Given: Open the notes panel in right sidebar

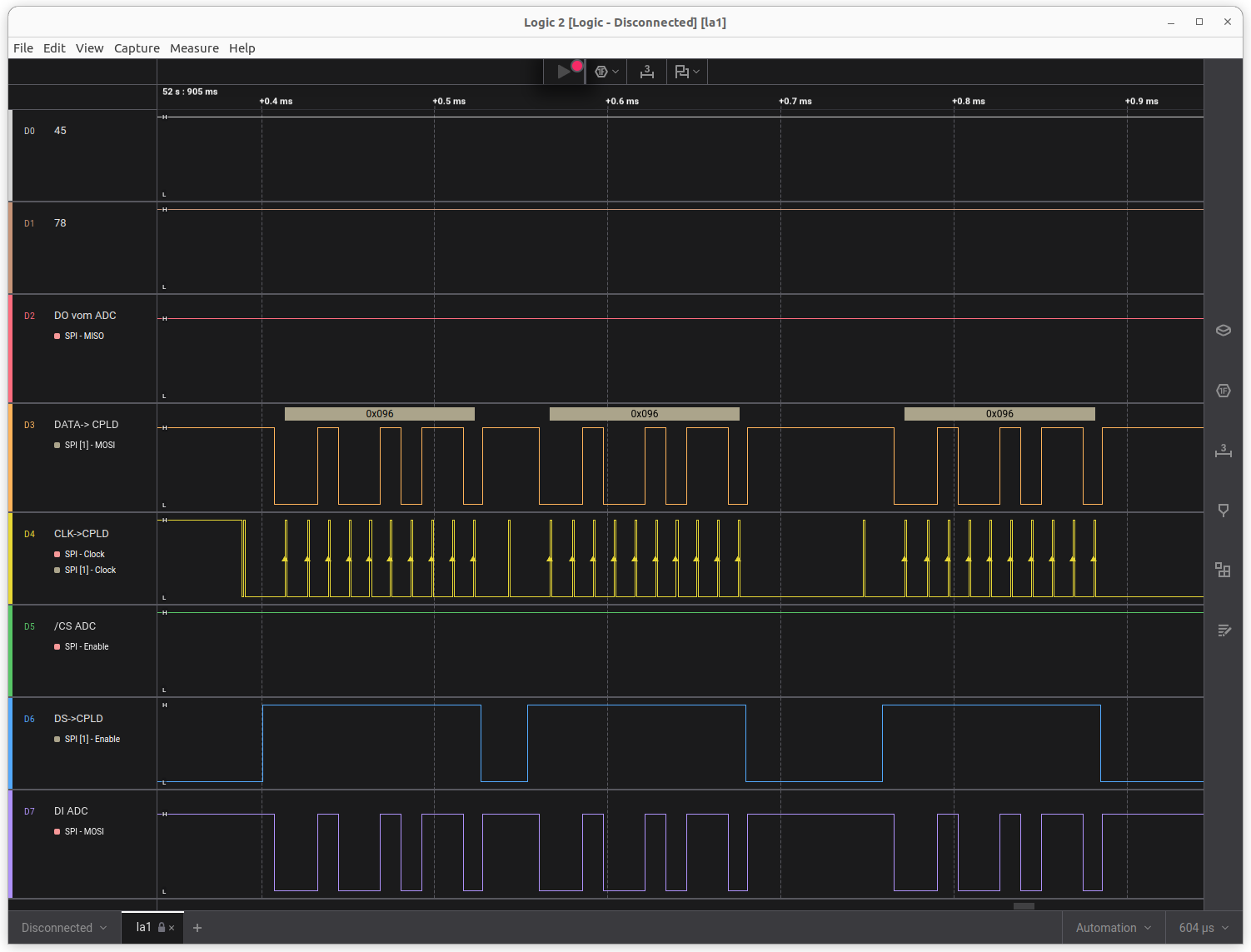Looking at the screenshot, I should pos(1223,631).
